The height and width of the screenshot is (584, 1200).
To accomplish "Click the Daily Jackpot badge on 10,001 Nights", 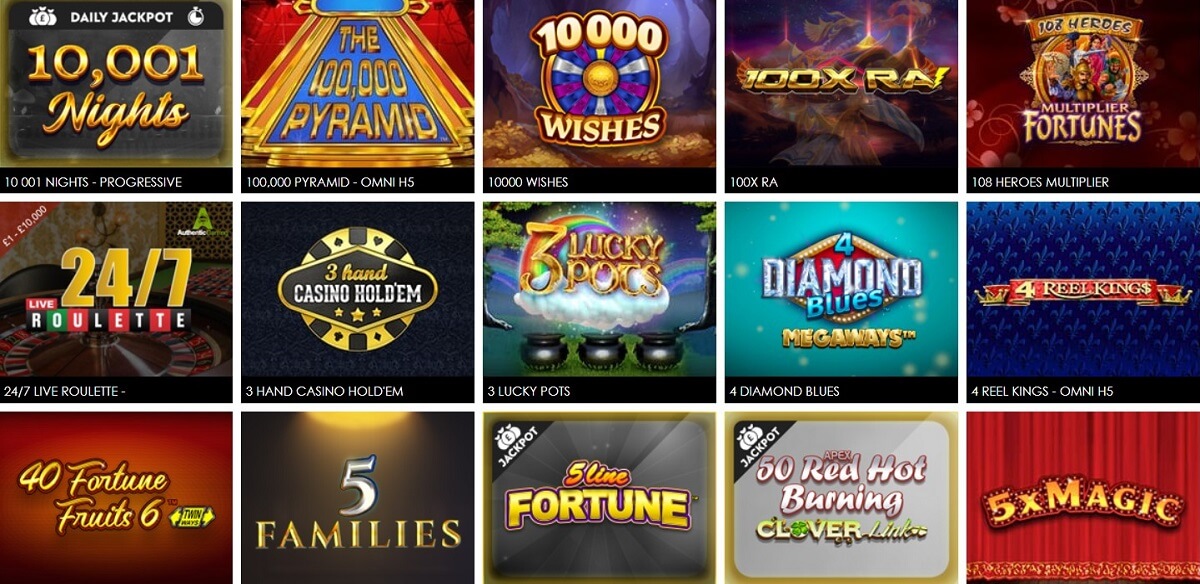I will [x=116, y=16].
